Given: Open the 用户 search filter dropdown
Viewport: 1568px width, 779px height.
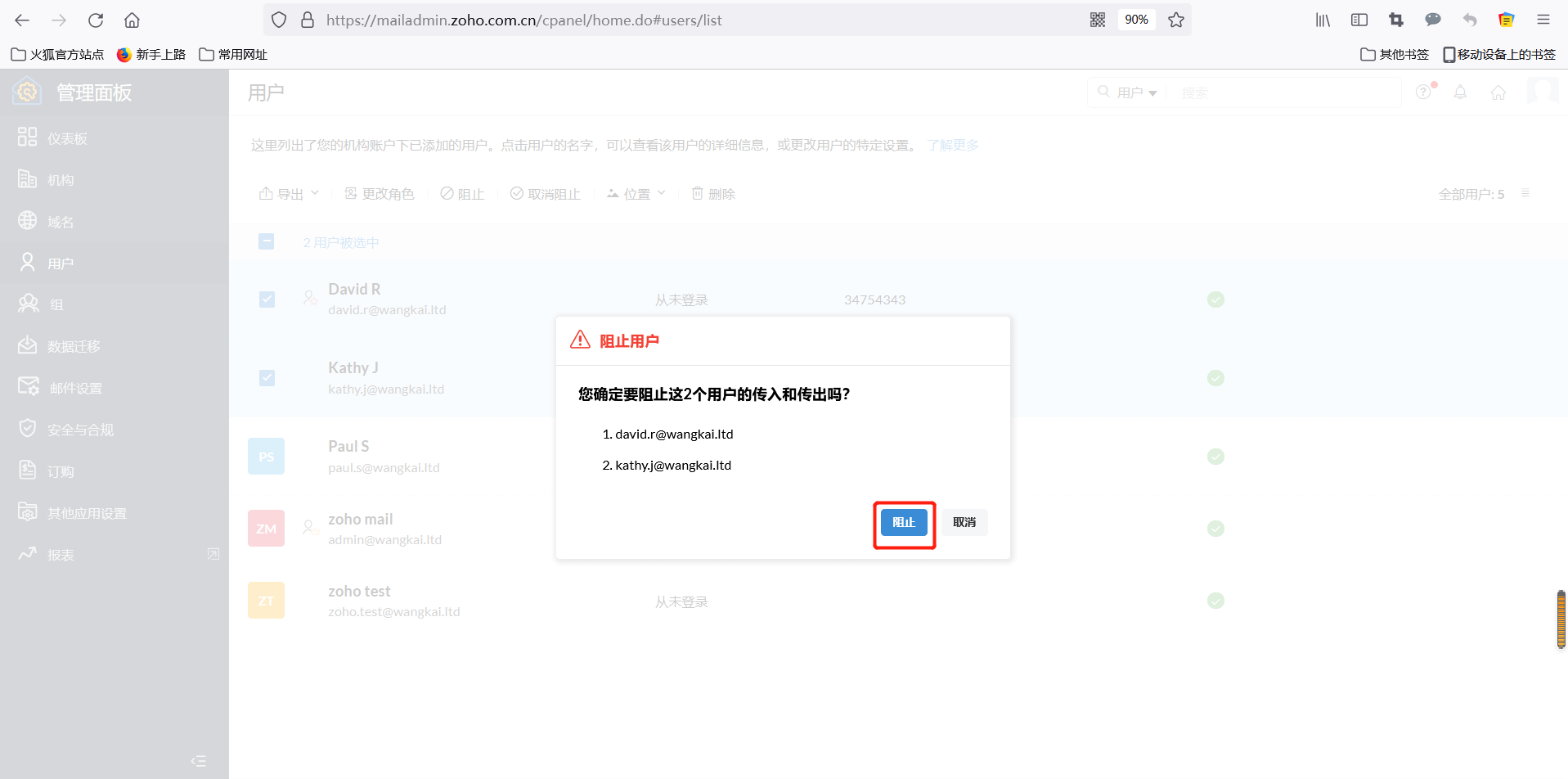Looking at the screenshot, I should coord(1136,92).
